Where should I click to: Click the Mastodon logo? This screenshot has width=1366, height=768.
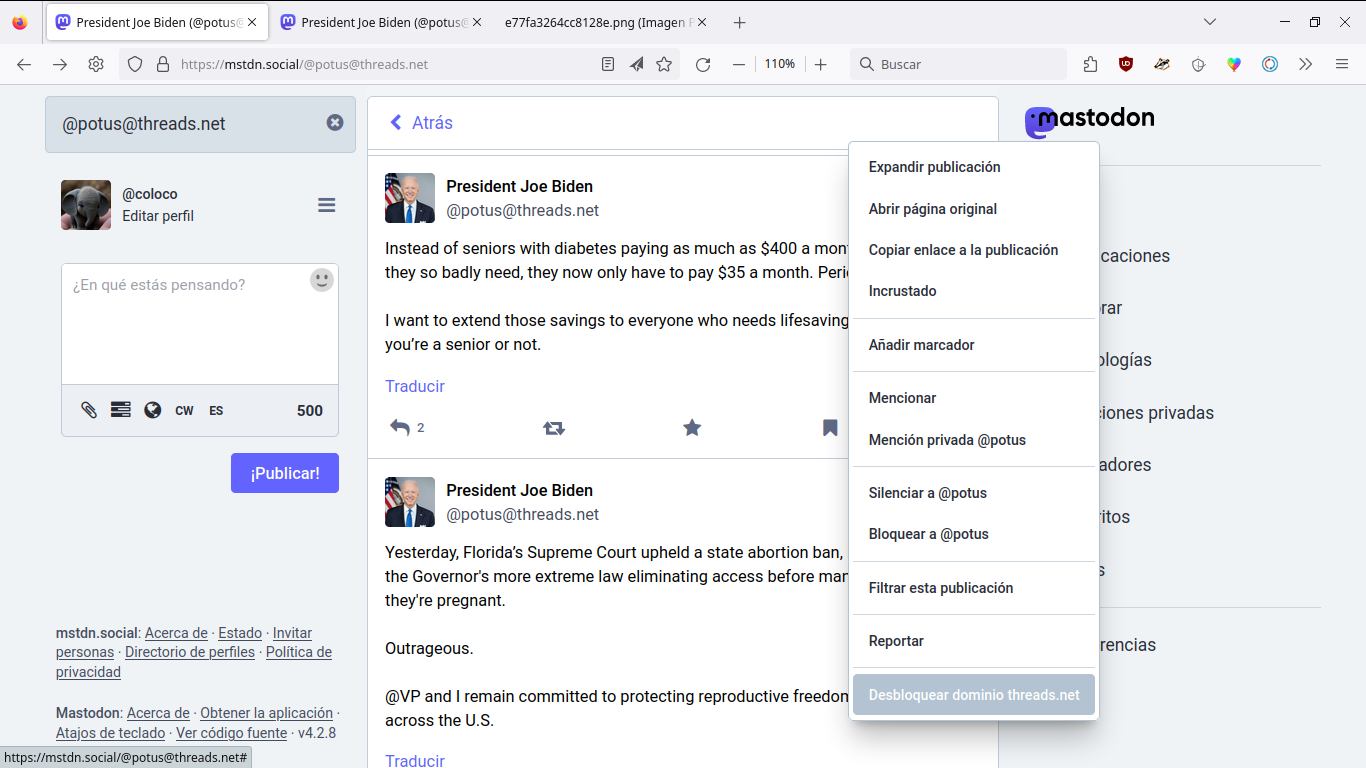(x=1089, y=120)
